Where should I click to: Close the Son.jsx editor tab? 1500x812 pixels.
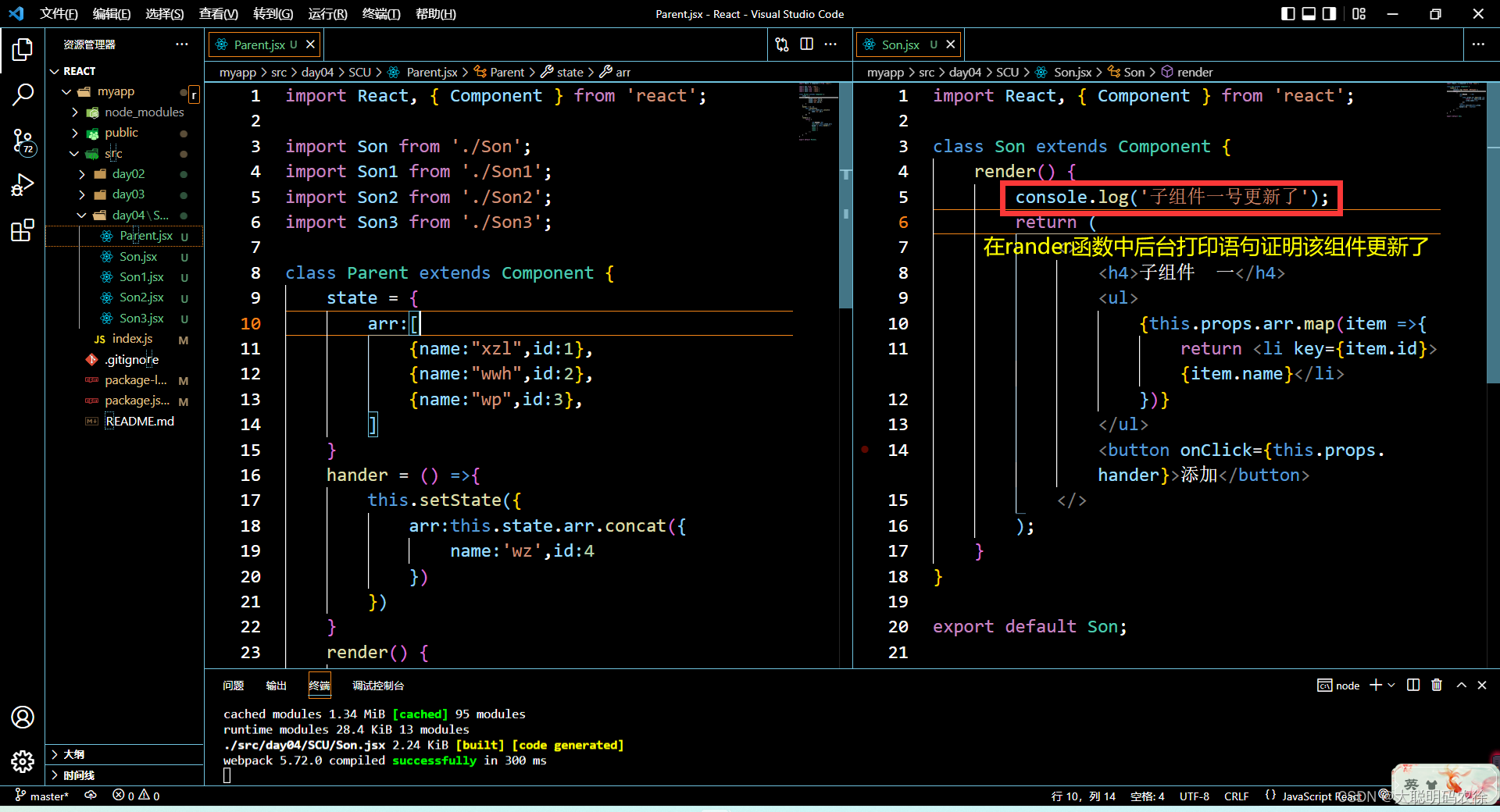(951, 45)
